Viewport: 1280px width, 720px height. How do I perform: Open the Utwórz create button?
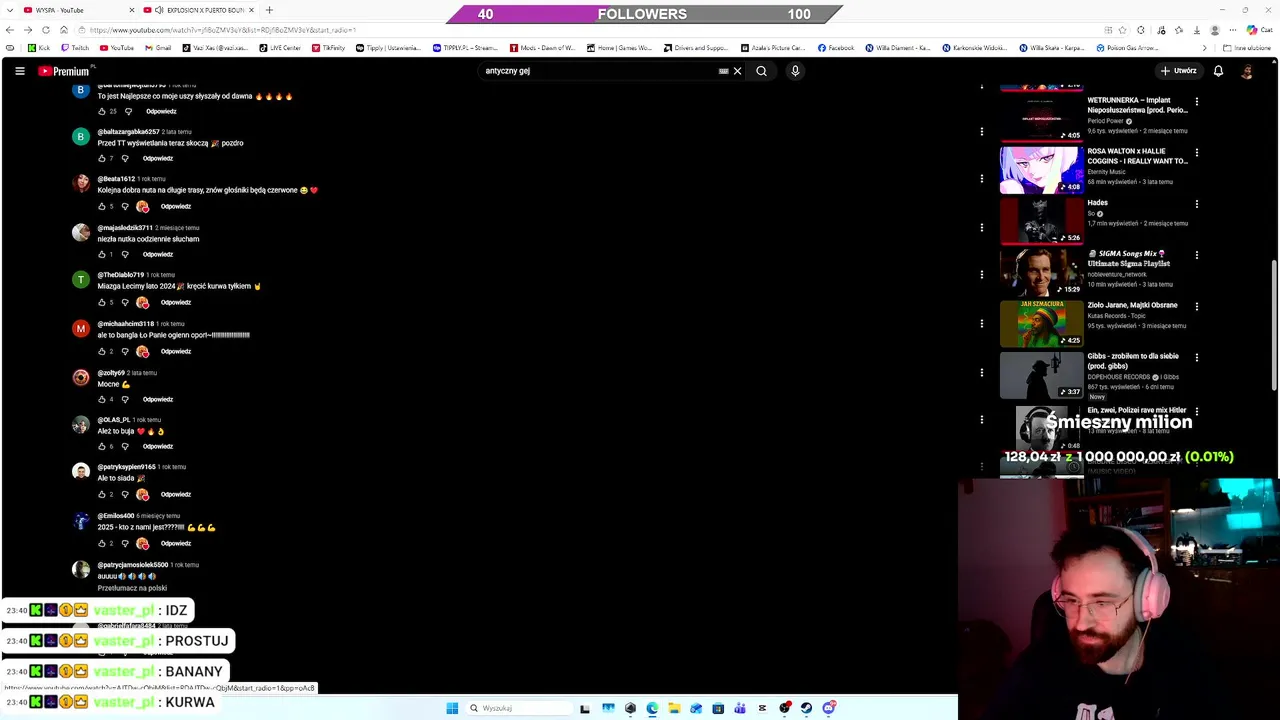pos(1178,71)
